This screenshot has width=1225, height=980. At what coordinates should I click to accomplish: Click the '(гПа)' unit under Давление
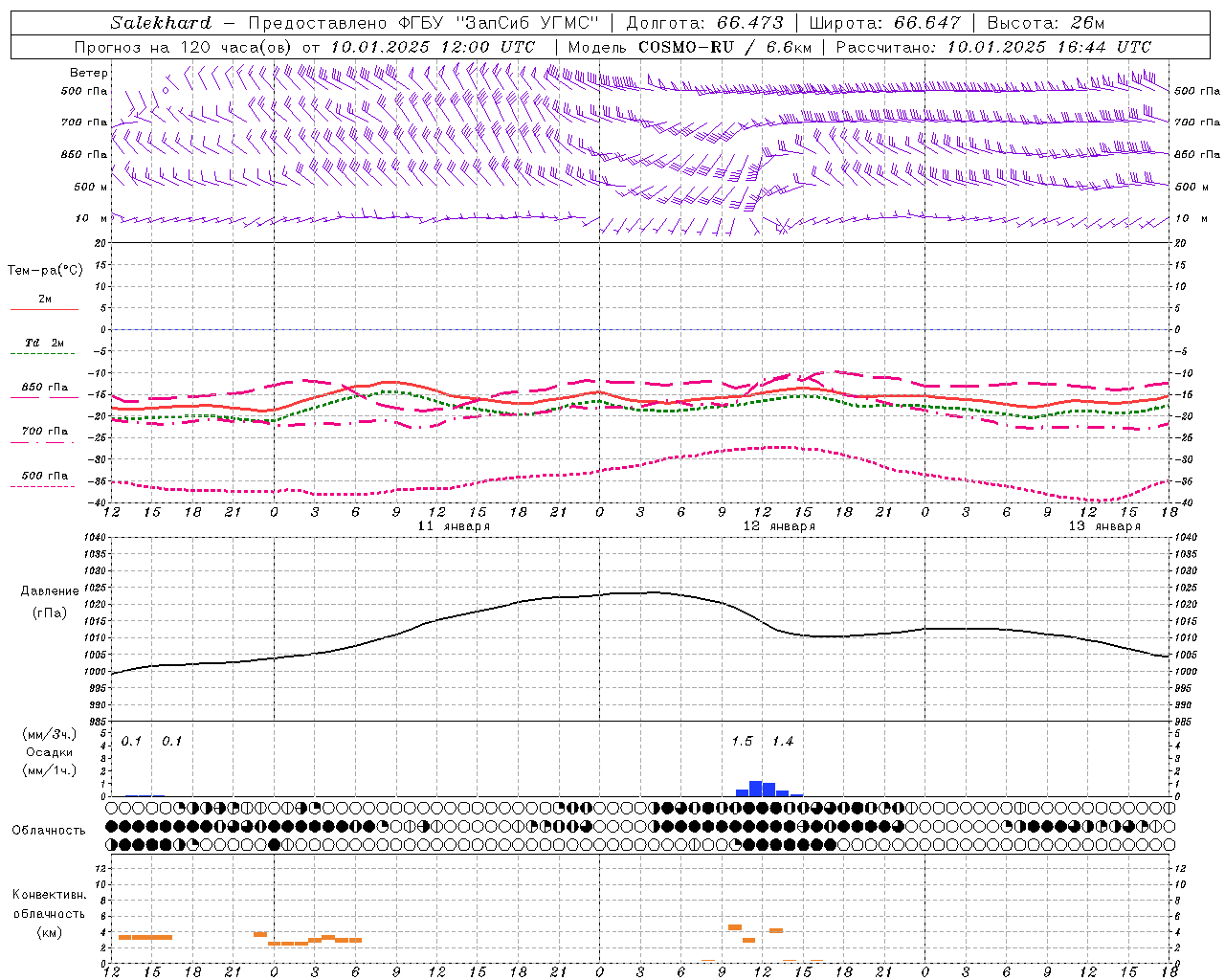[50, 612]
